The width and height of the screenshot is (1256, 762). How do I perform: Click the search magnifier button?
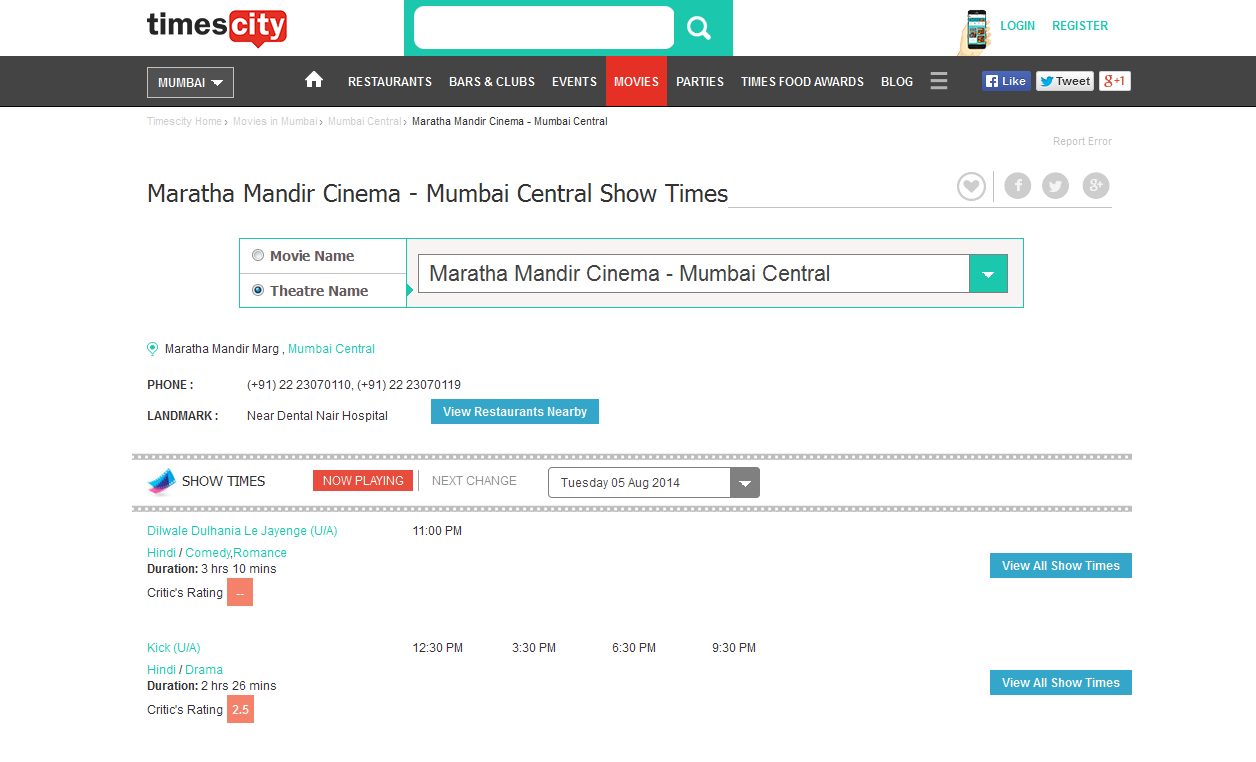click(699, 28)
